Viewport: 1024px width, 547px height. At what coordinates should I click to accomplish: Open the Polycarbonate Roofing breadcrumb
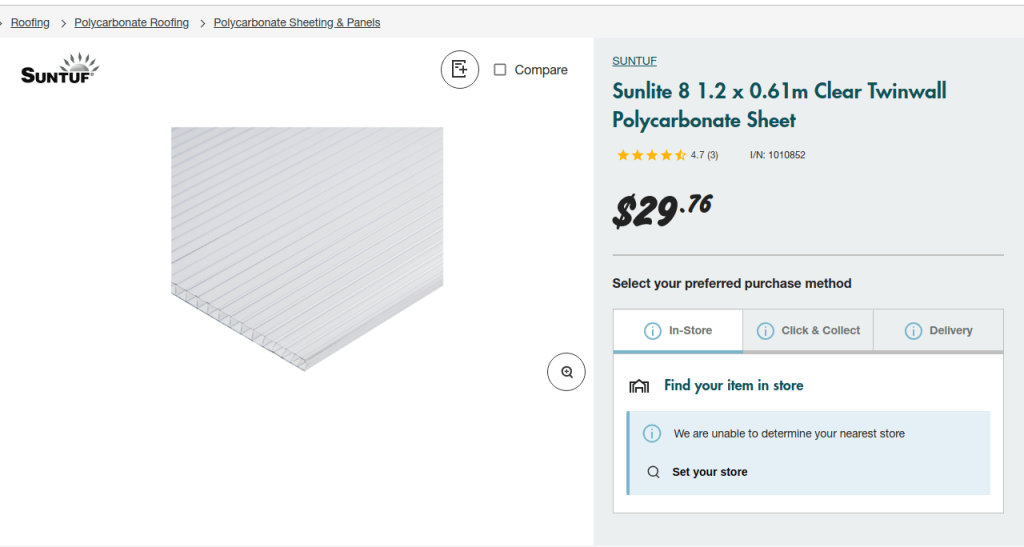click(131, 23)
